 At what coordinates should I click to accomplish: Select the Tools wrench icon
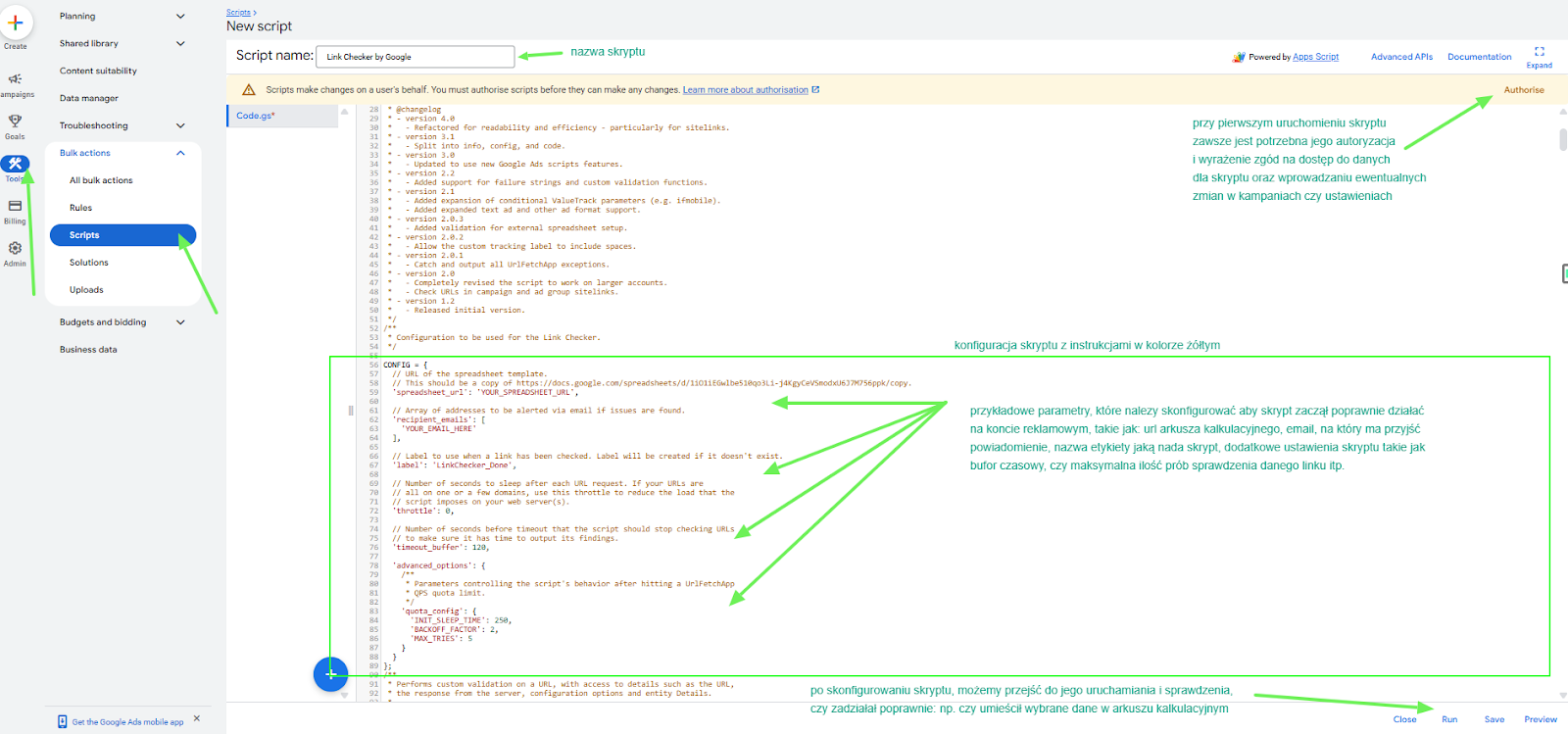(x=15, y=164)
